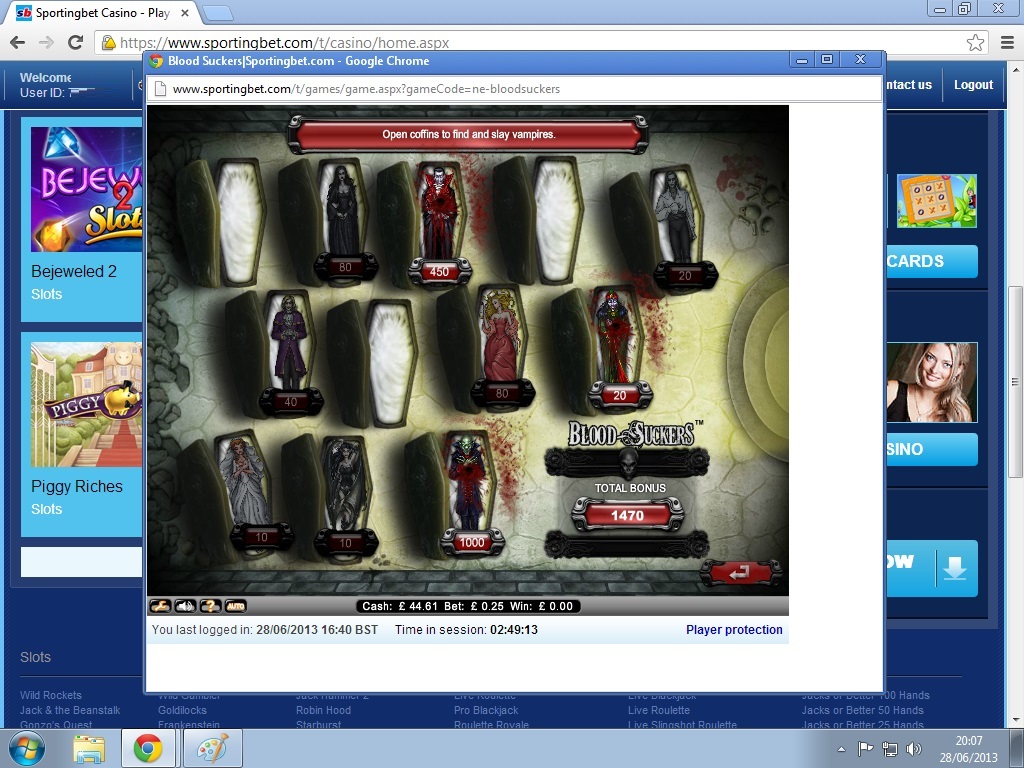Open game settings wrench icon

pyautogui.click(x=160, y=606)
